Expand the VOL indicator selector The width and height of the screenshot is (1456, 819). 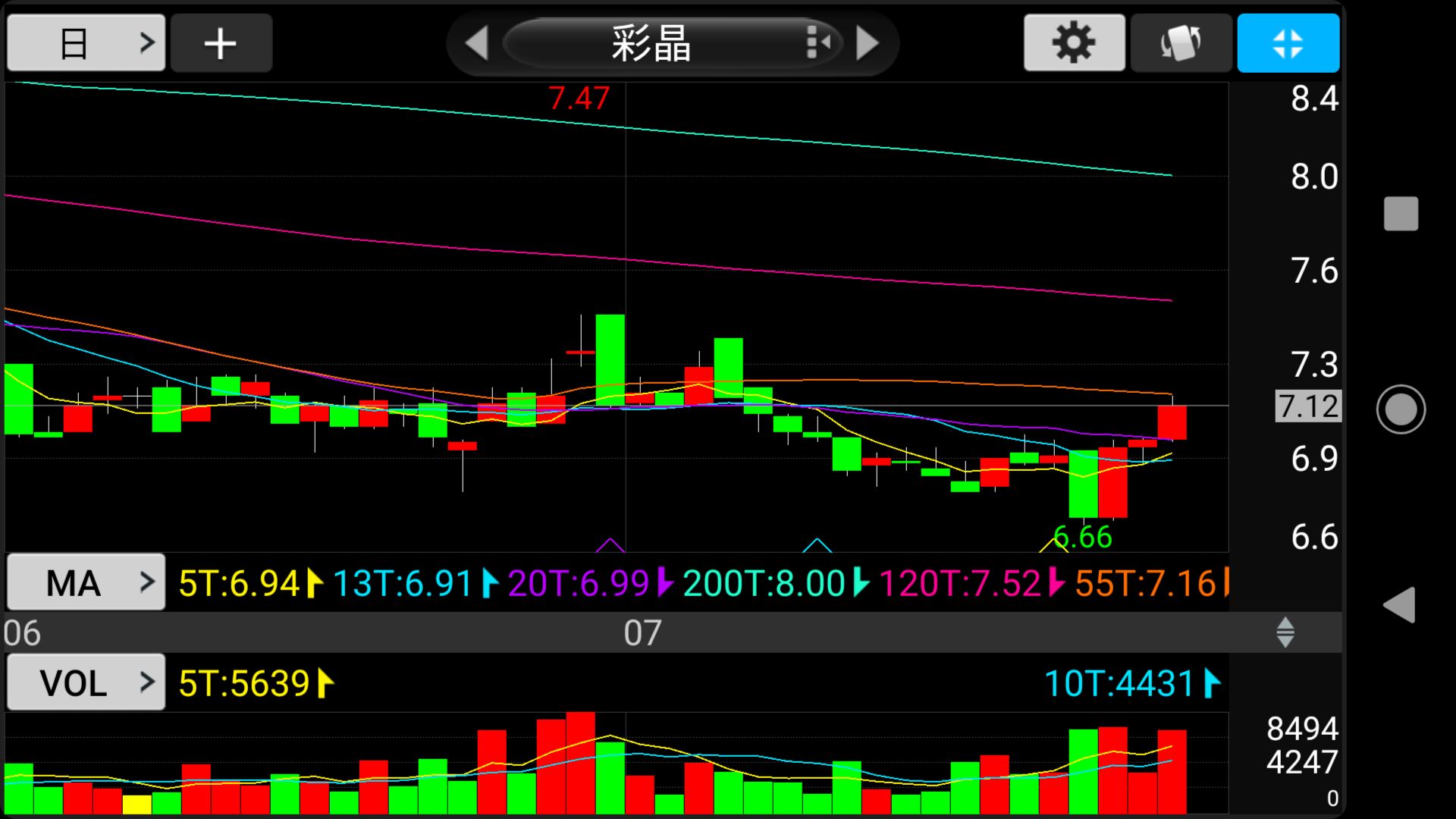[86, 682]
